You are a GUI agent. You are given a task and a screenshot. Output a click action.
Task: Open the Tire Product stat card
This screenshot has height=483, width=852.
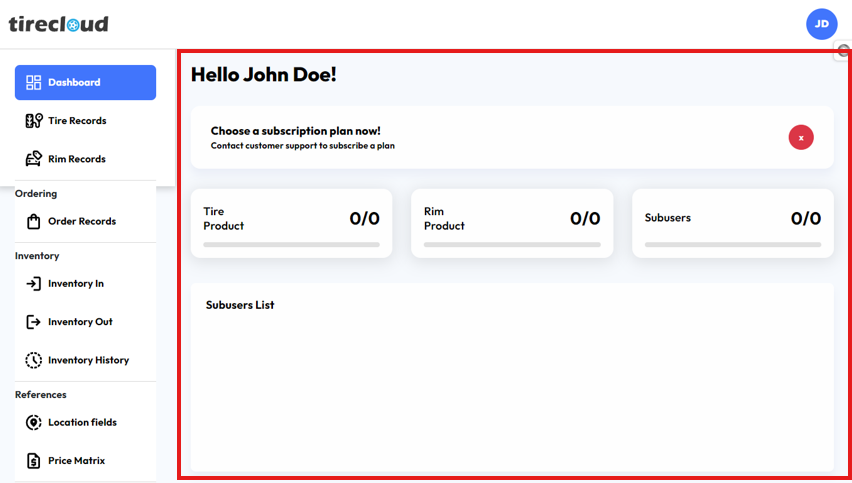[291, 223]
